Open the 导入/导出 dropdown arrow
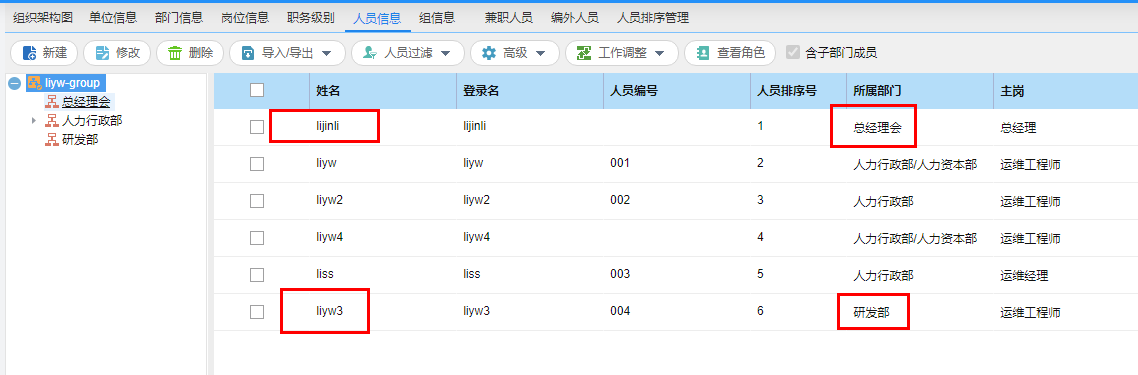 pyautogui.click(x=327, y=54)
